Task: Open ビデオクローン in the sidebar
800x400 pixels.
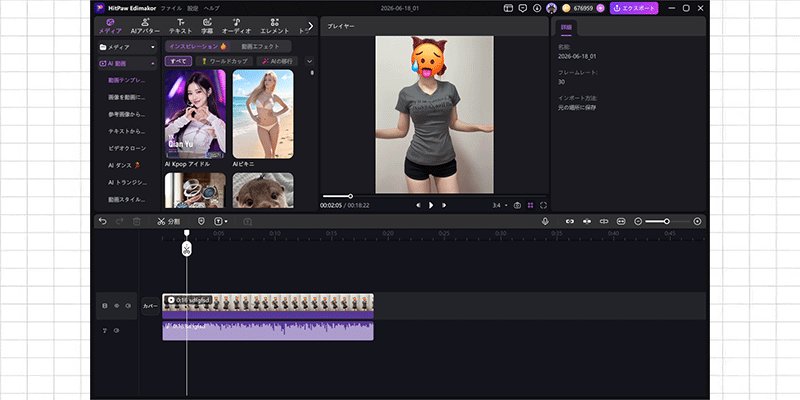Action: pos(127,148)
